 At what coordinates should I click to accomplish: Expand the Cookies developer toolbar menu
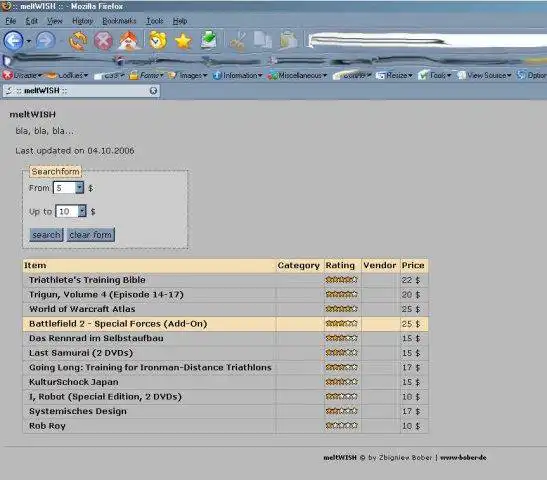pos(67,75)
